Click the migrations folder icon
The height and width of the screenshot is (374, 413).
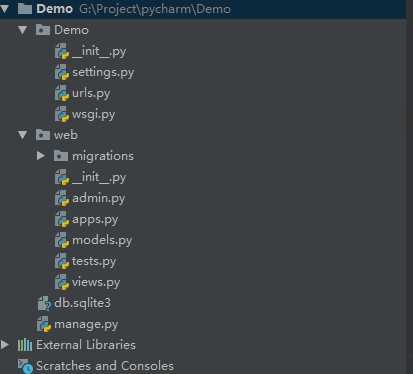61,156
